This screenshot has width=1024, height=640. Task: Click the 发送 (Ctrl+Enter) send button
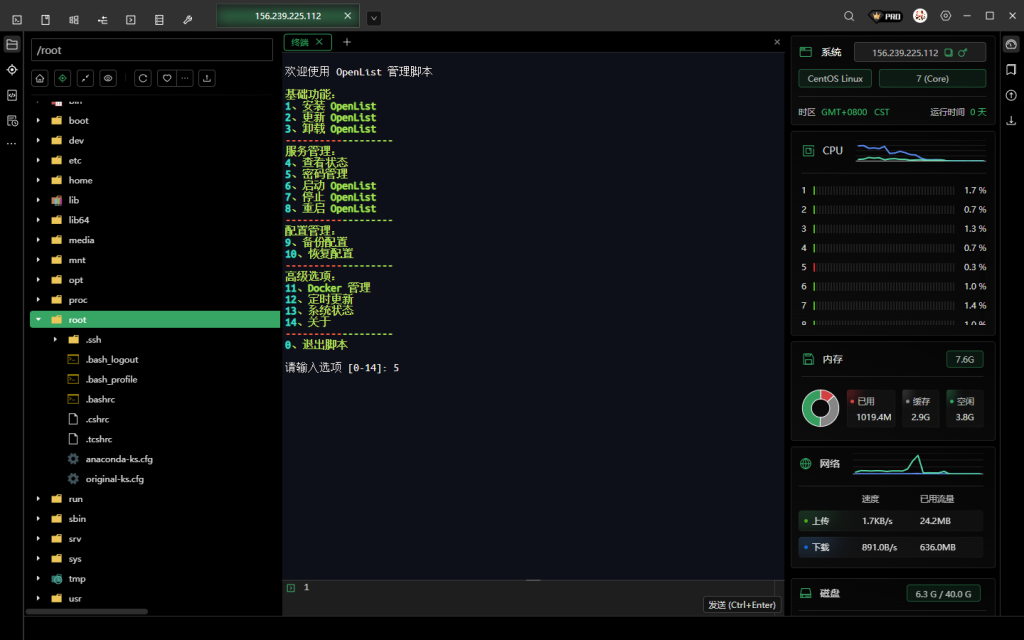point(742,604)
